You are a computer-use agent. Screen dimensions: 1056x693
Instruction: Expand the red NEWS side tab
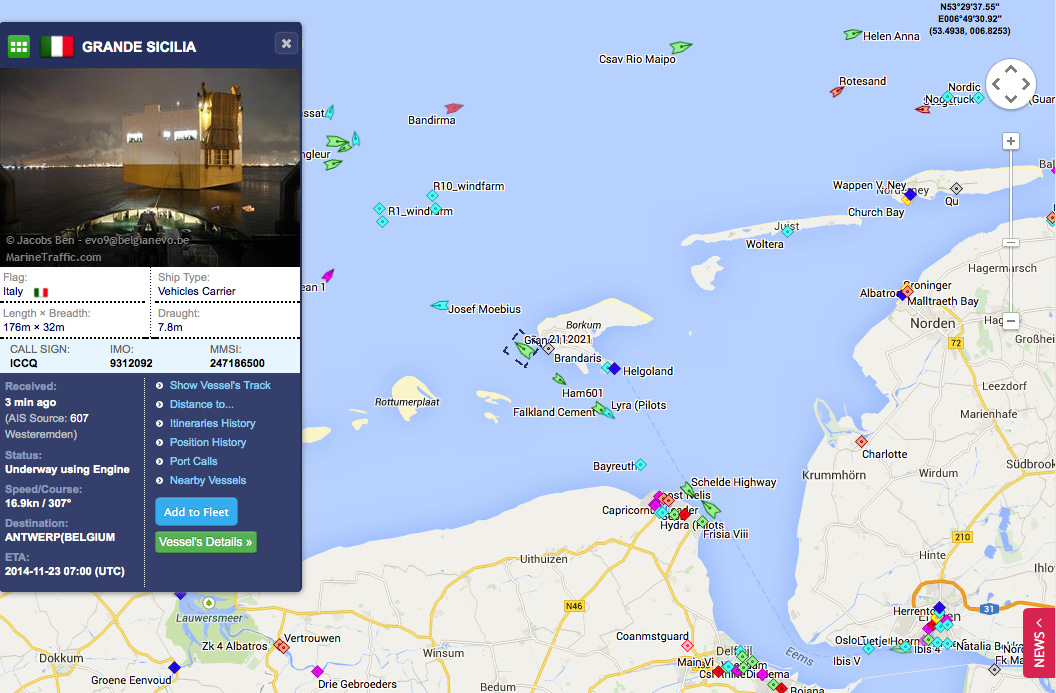1039,642
